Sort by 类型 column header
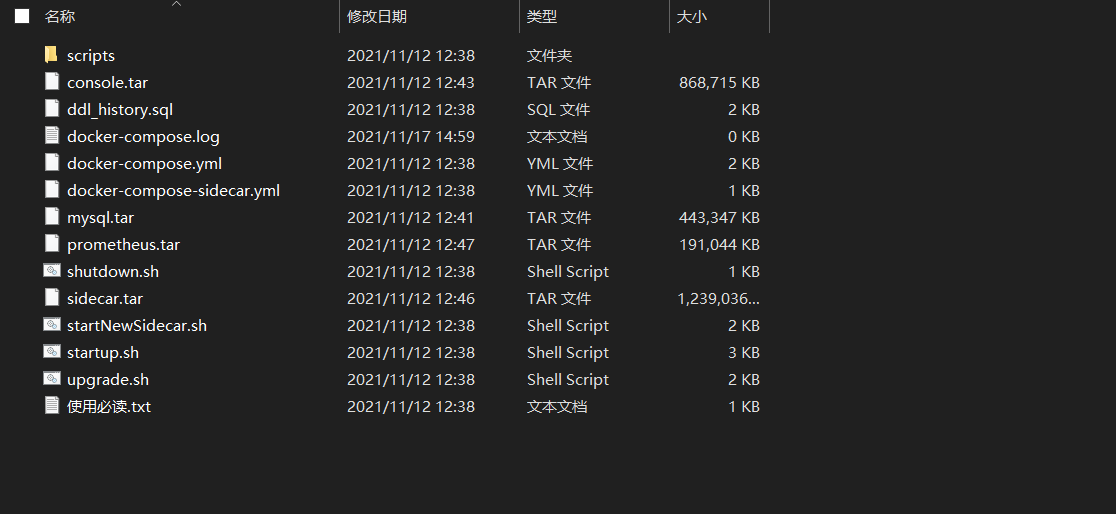1116x514 pixels. 542,17
